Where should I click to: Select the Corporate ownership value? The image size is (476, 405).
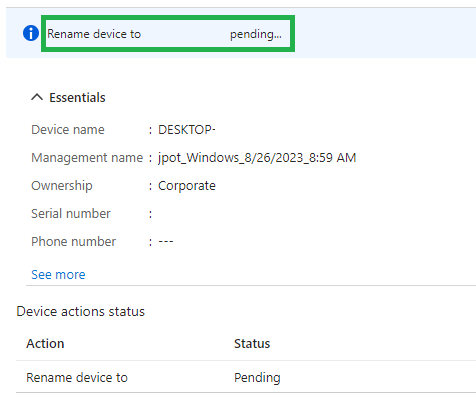pyautogui.click(x=187, y=186)
